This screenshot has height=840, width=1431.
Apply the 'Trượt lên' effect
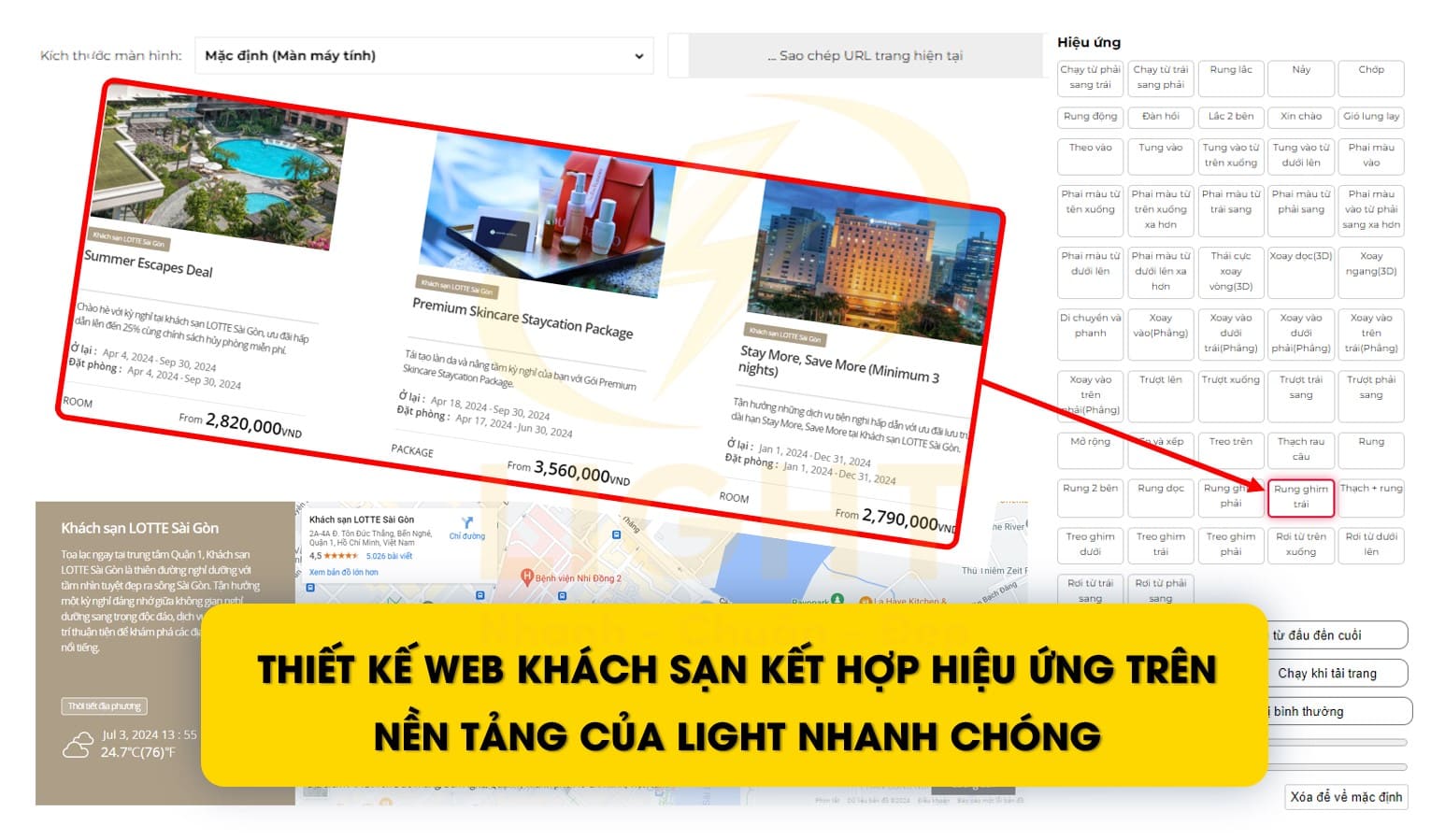pyautogui.click(x=1160, y=396)
